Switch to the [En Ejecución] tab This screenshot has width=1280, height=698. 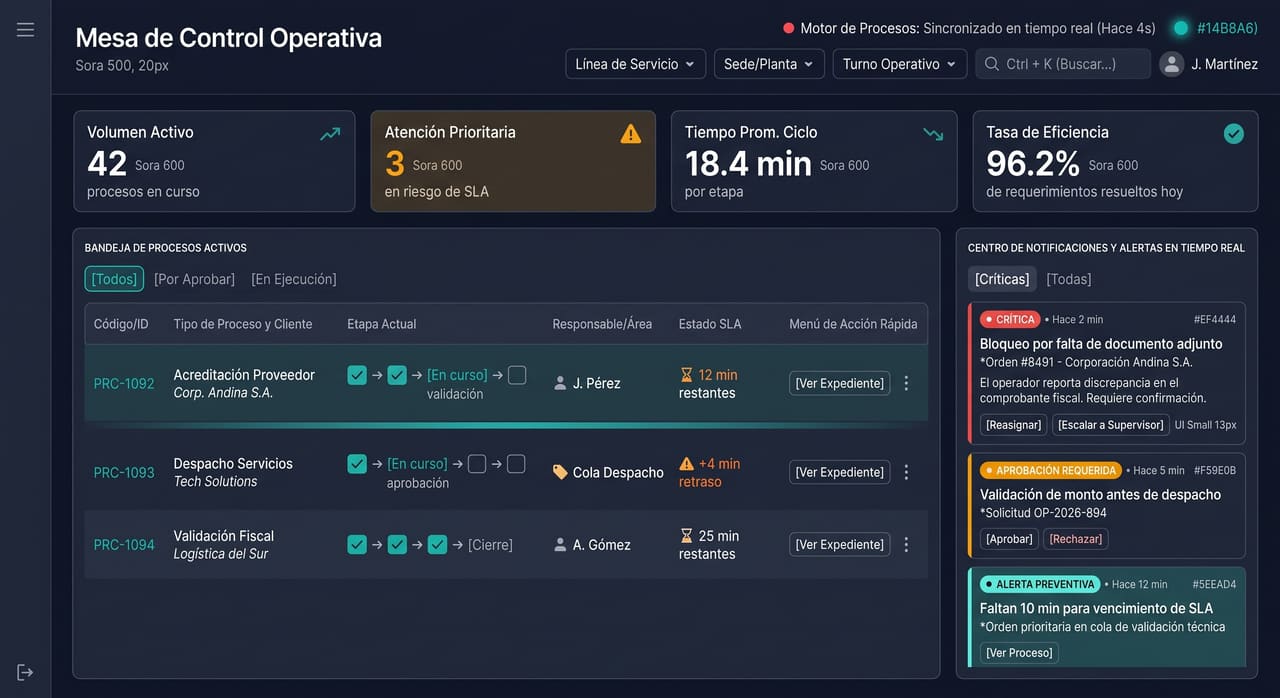click(294, 279)
